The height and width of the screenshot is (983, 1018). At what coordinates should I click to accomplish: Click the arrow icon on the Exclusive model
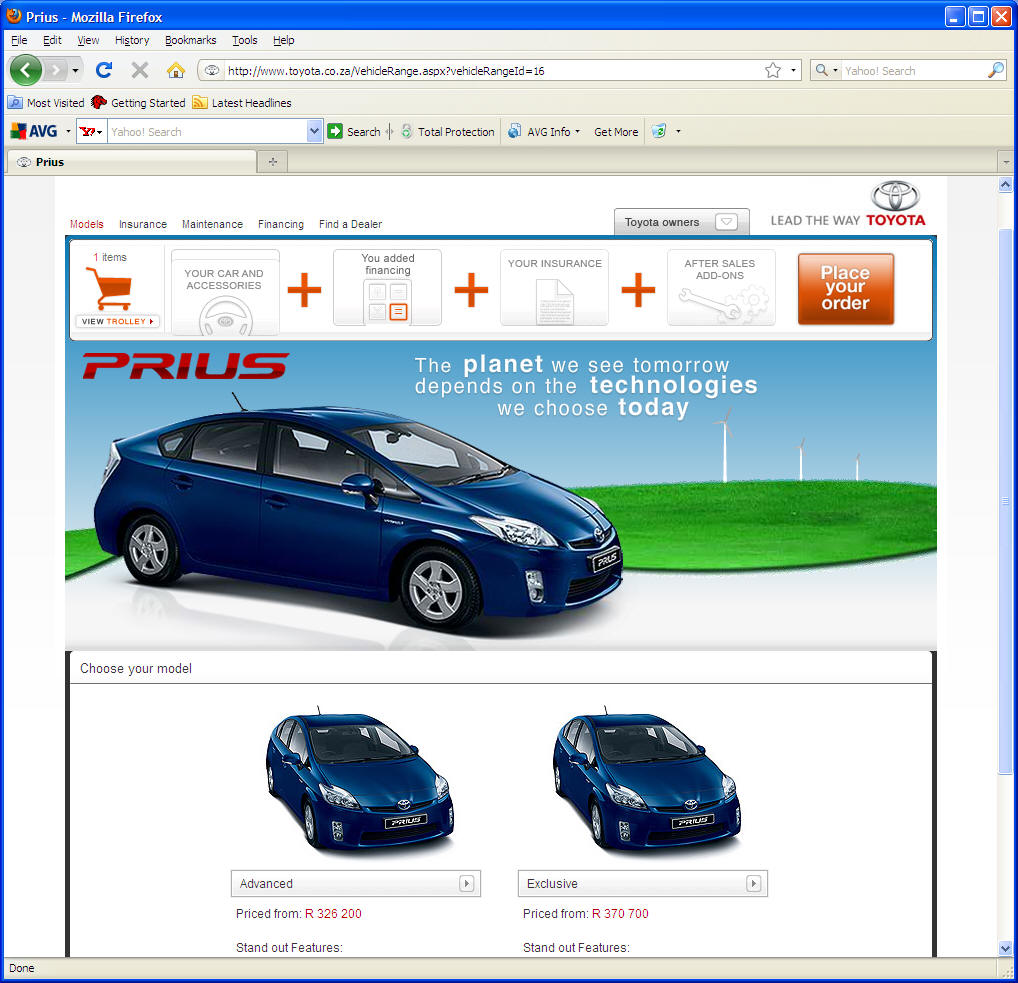(753, 883)
